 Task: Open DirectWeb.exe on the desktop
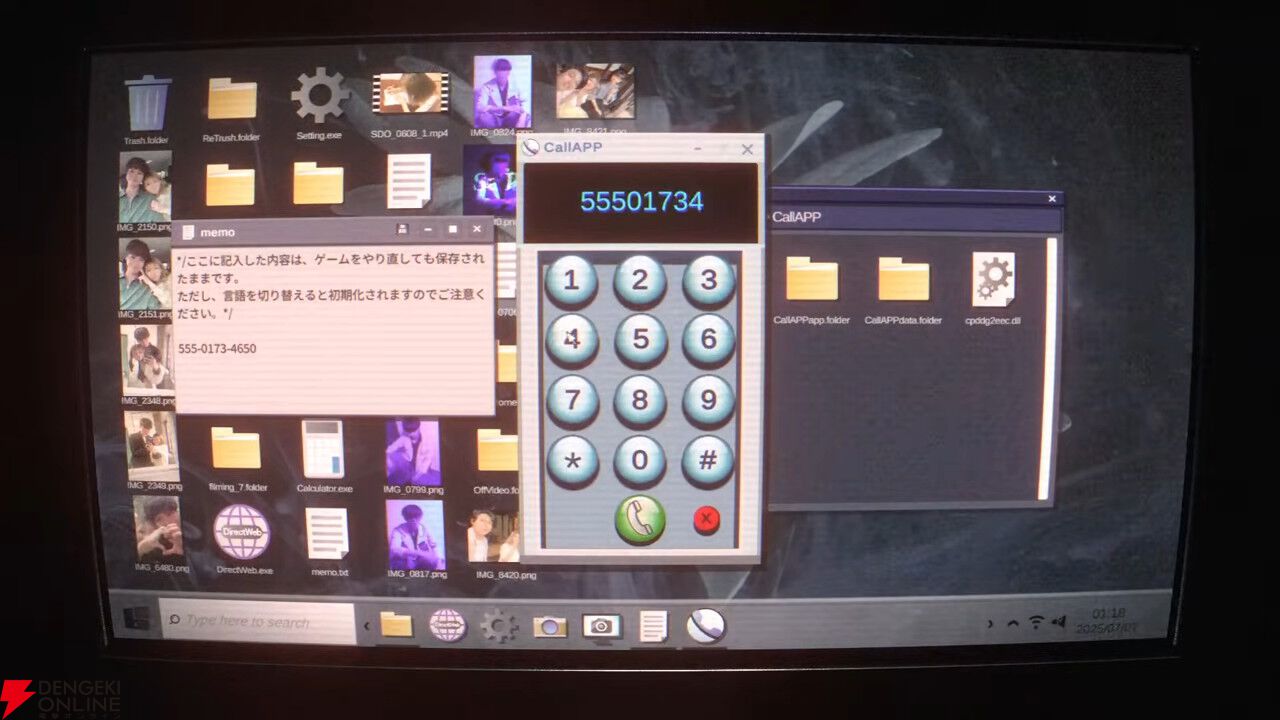click(242, 532)
